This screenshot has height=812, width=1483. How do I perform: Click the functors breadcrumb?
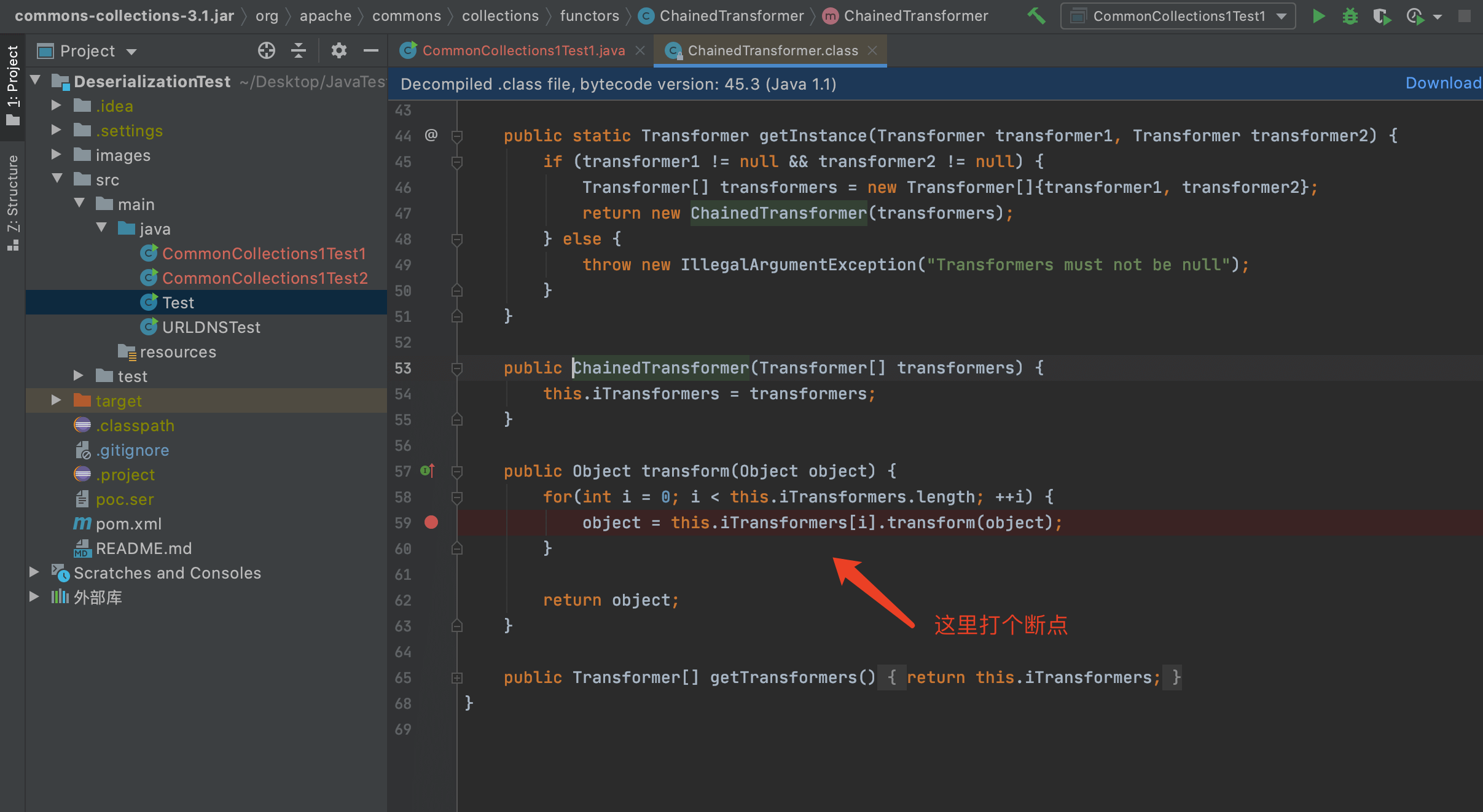tap(590, 16)
